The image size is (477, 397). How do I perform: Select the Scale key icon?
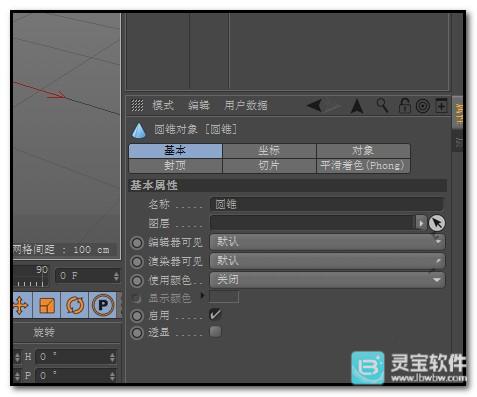tap(47, 305)
